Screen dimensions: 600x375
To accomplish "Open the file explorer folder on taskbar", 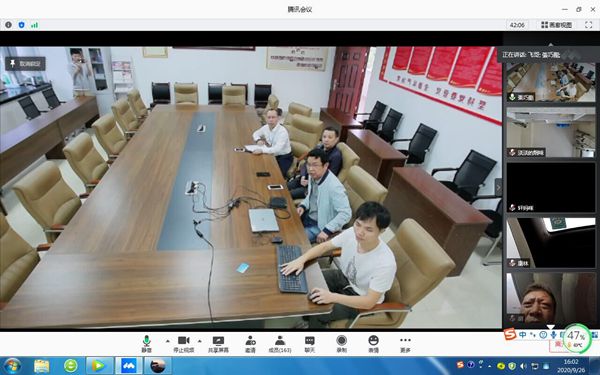I will point(42,365).
